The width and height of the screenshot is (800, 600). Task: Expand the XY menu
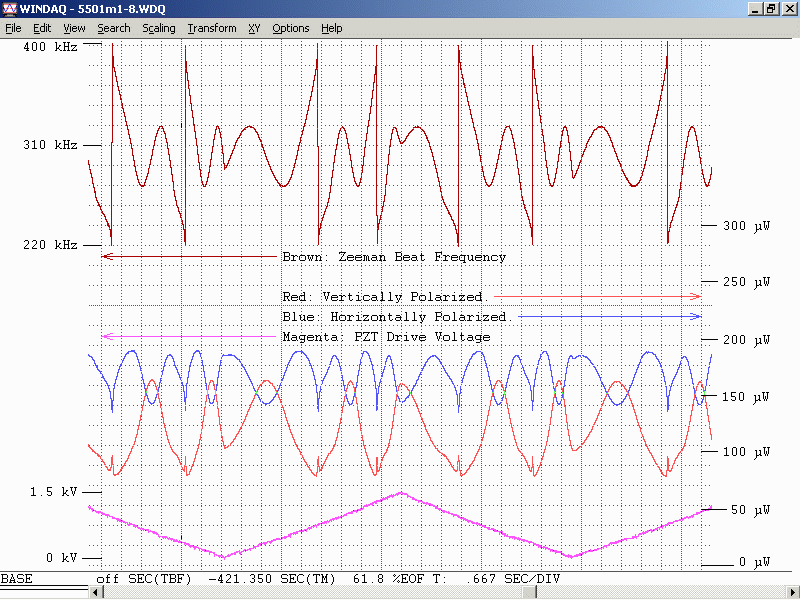254,28
